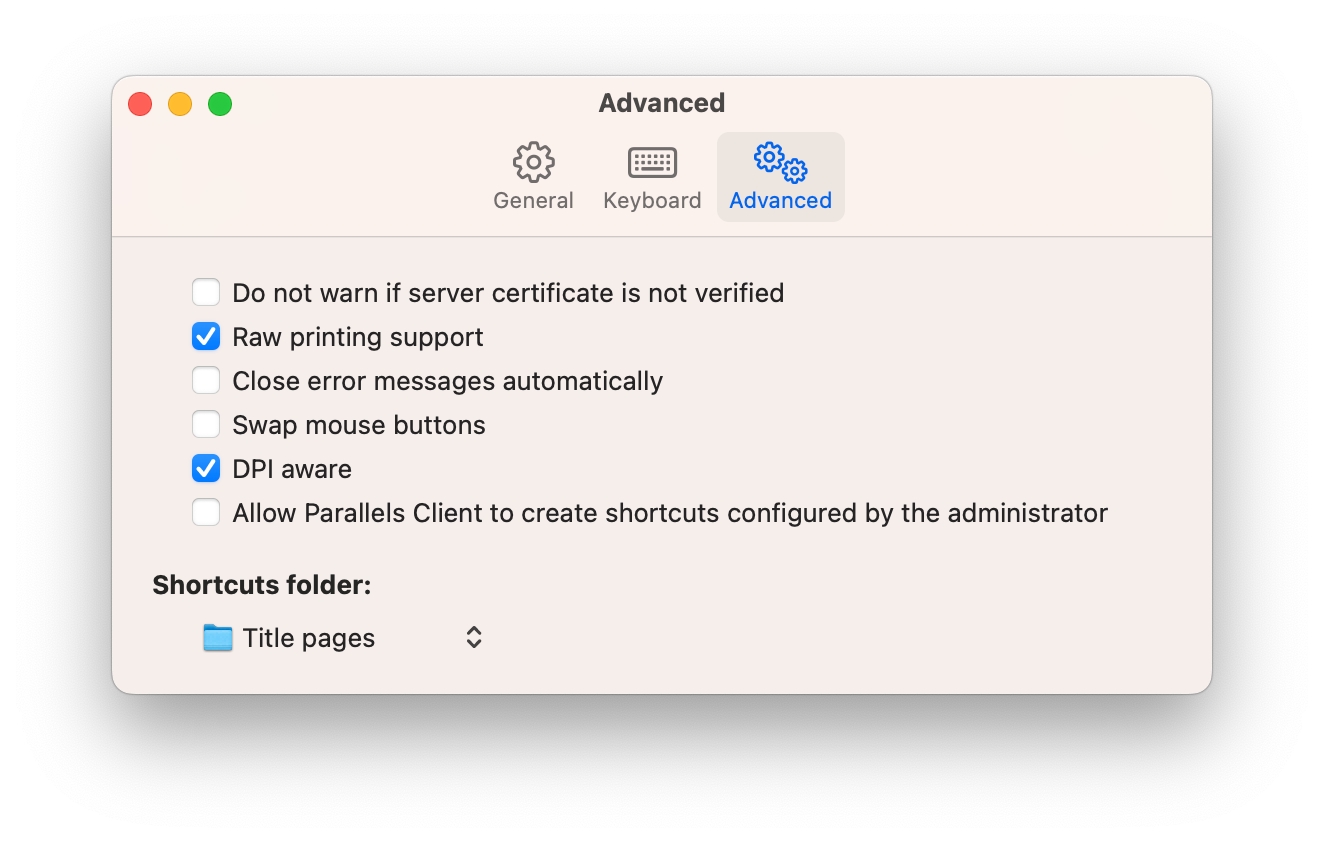The width and height of the screenshot is (1324, 842).
Task: Click the Keyboard icon in the toolbar
Action: (652, 162)
